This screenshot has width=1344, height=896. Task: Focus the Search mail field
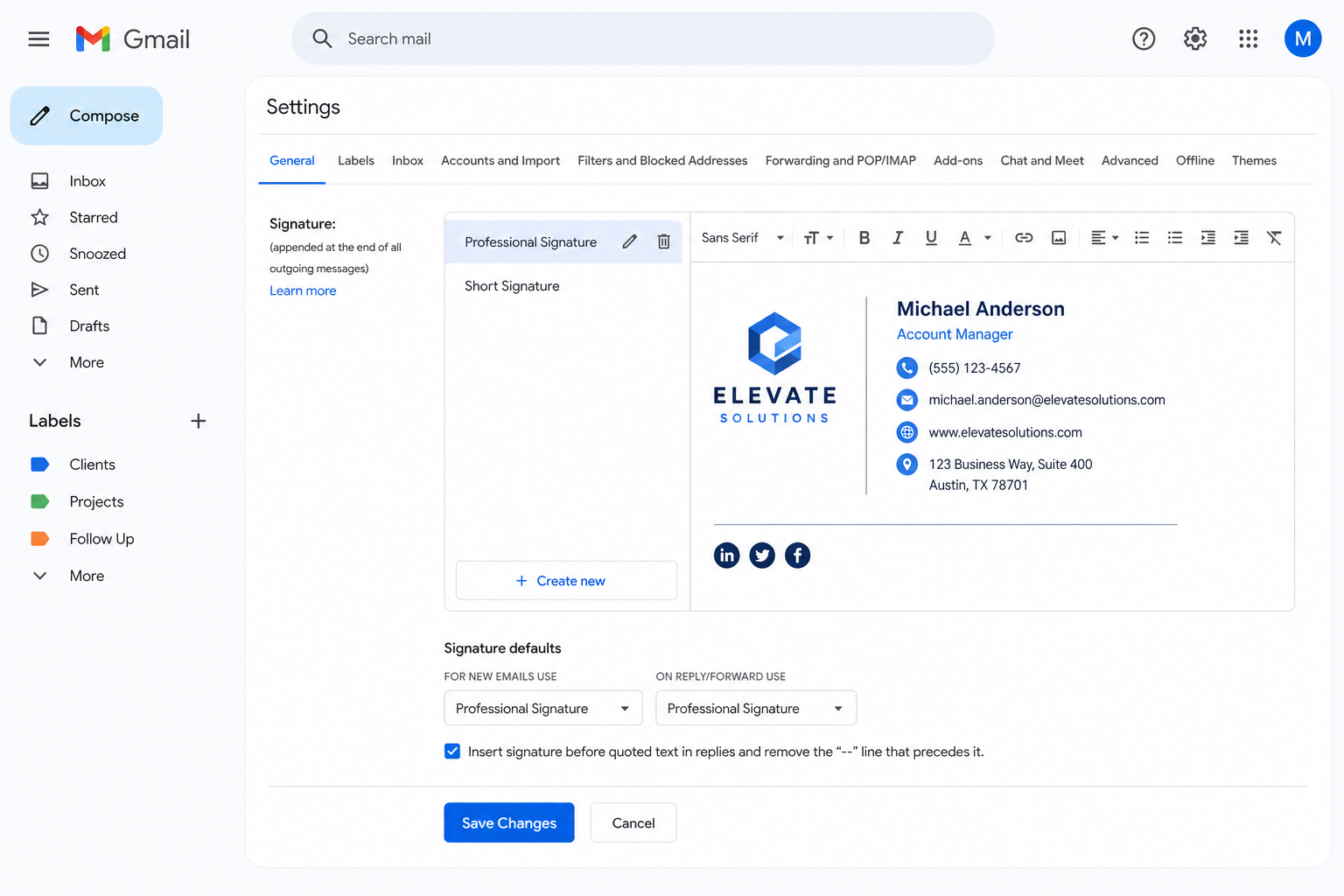tap(643, 38)
